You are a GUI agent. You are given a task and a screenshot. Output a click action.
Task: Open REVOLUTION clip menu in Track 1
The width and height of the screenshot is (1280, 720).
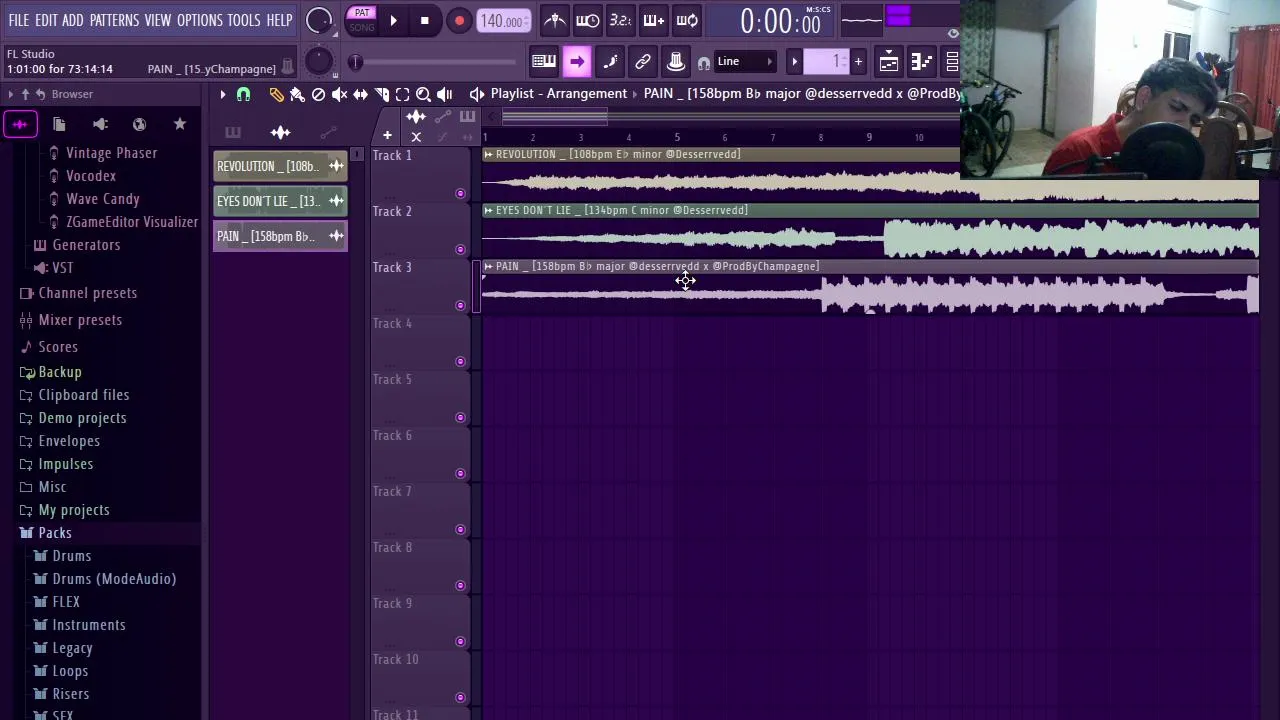(x=488, y=154)
